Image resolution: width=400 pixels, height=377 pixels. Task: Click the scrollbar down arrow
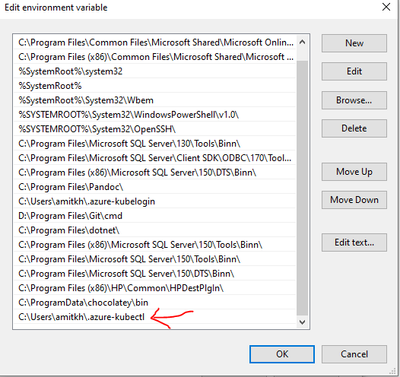[302, 322]
